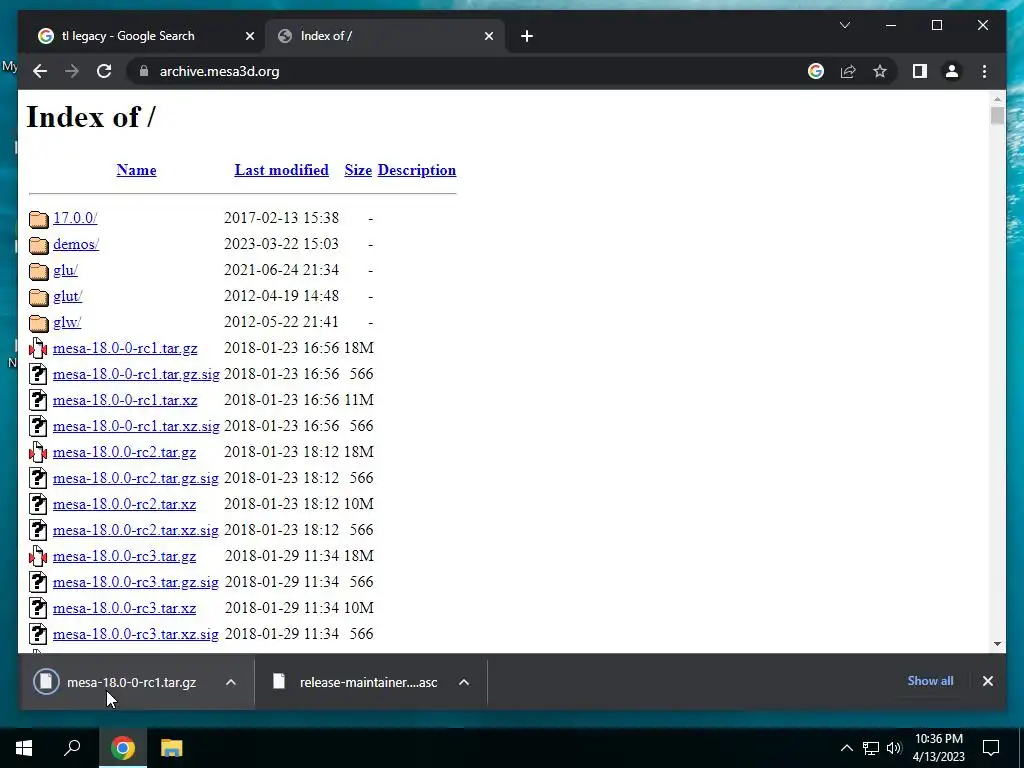
Task: Open the glut/ directory
Action: (67, 296)
